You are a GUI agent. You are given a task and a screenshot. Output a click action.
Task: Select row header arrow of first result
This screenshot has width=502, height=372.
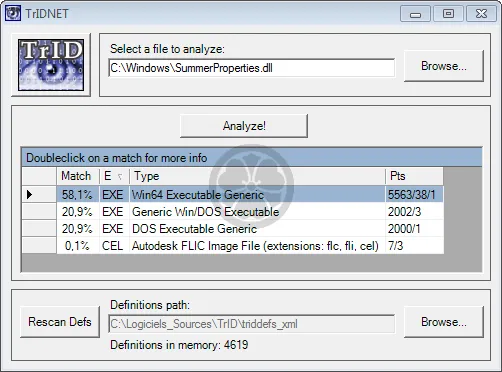tap(39, 194)
